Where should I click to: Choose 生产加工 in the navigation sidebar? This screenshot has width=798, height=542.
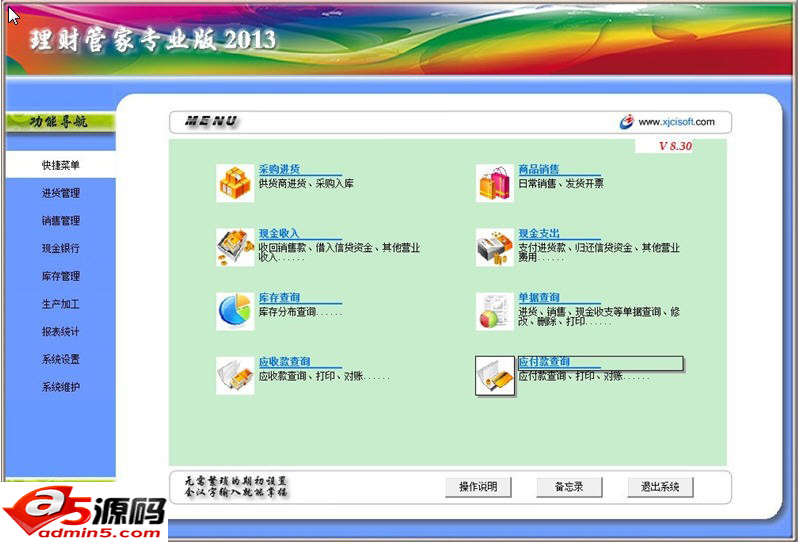pyautogui.click(x=61, y=304)
